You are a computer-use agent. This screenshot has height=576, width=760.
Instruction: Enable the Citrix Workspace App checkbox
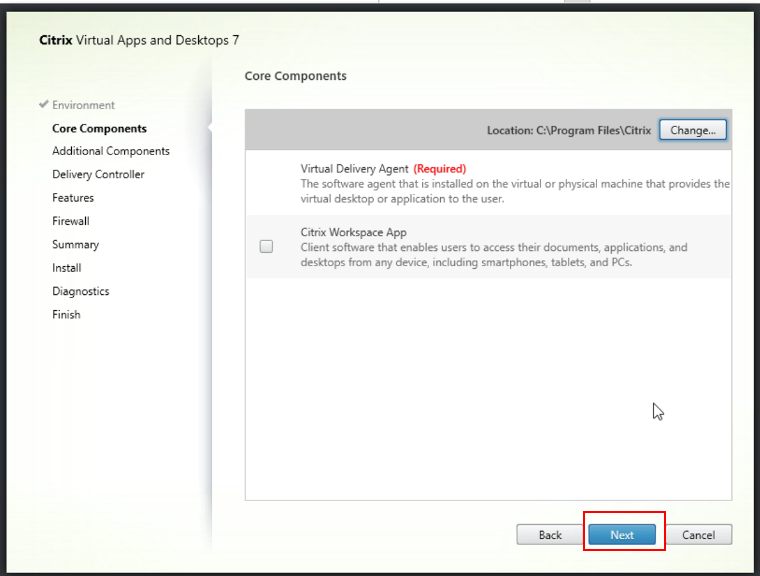[266, 246]
